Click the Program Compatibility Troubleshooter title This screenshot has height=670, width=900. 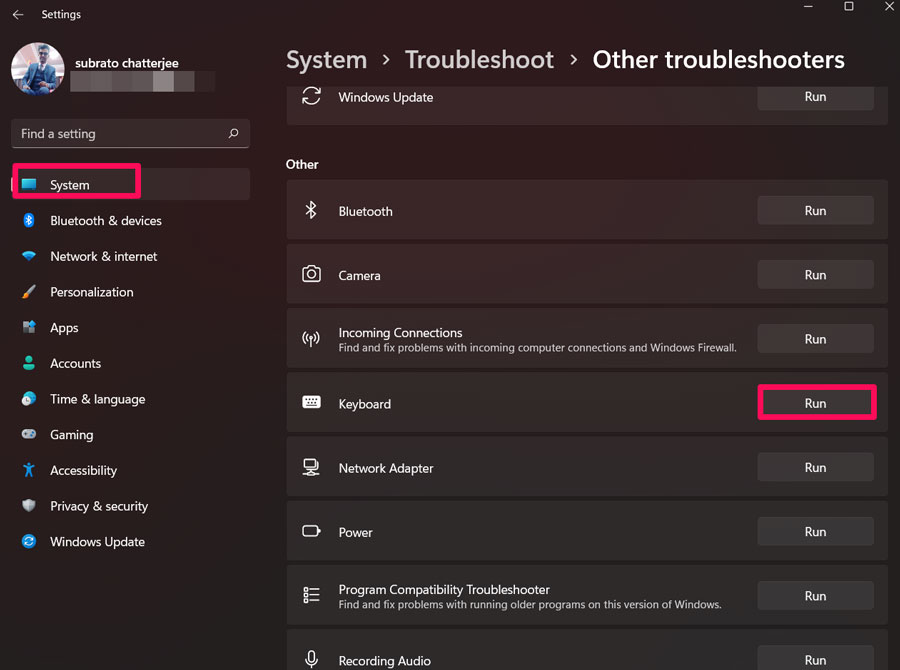pos(444,590)
